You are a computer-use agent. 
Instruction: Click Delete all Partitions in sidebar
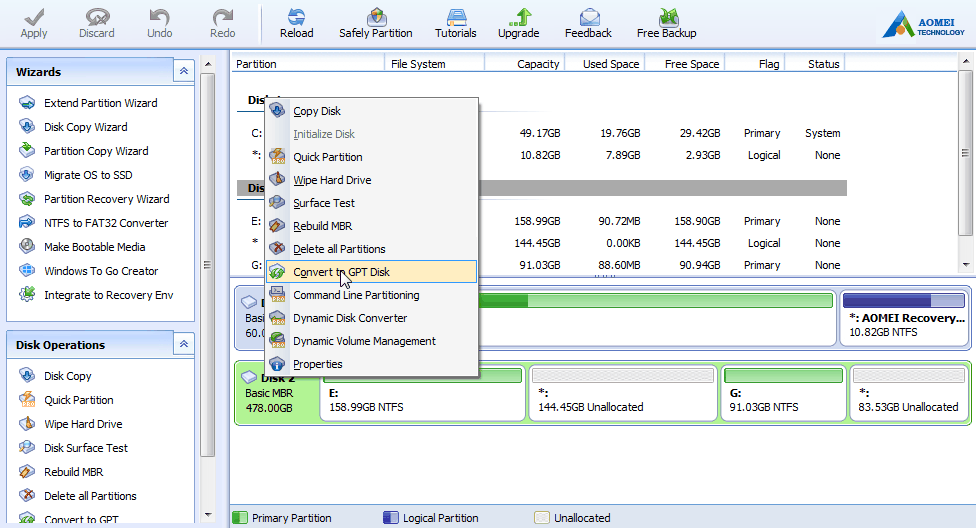(x=90, y=496)
